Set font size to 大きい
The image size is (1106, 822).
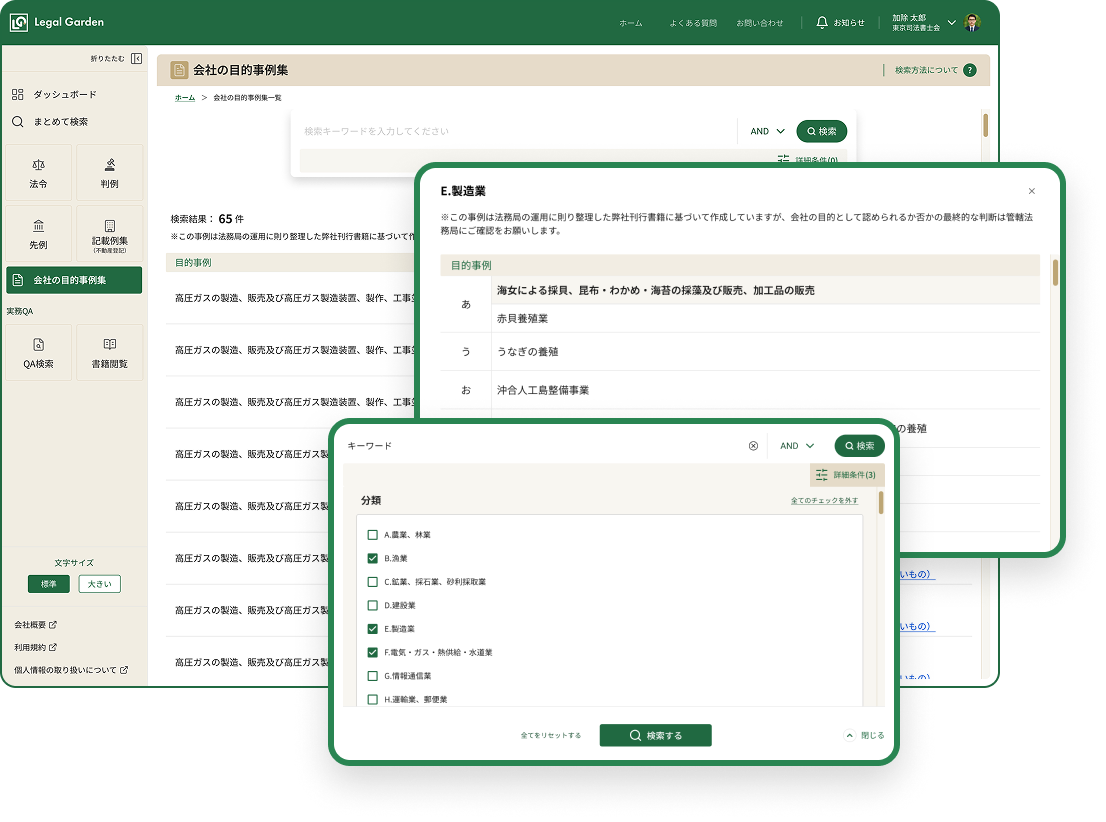(x=99, y=584)
